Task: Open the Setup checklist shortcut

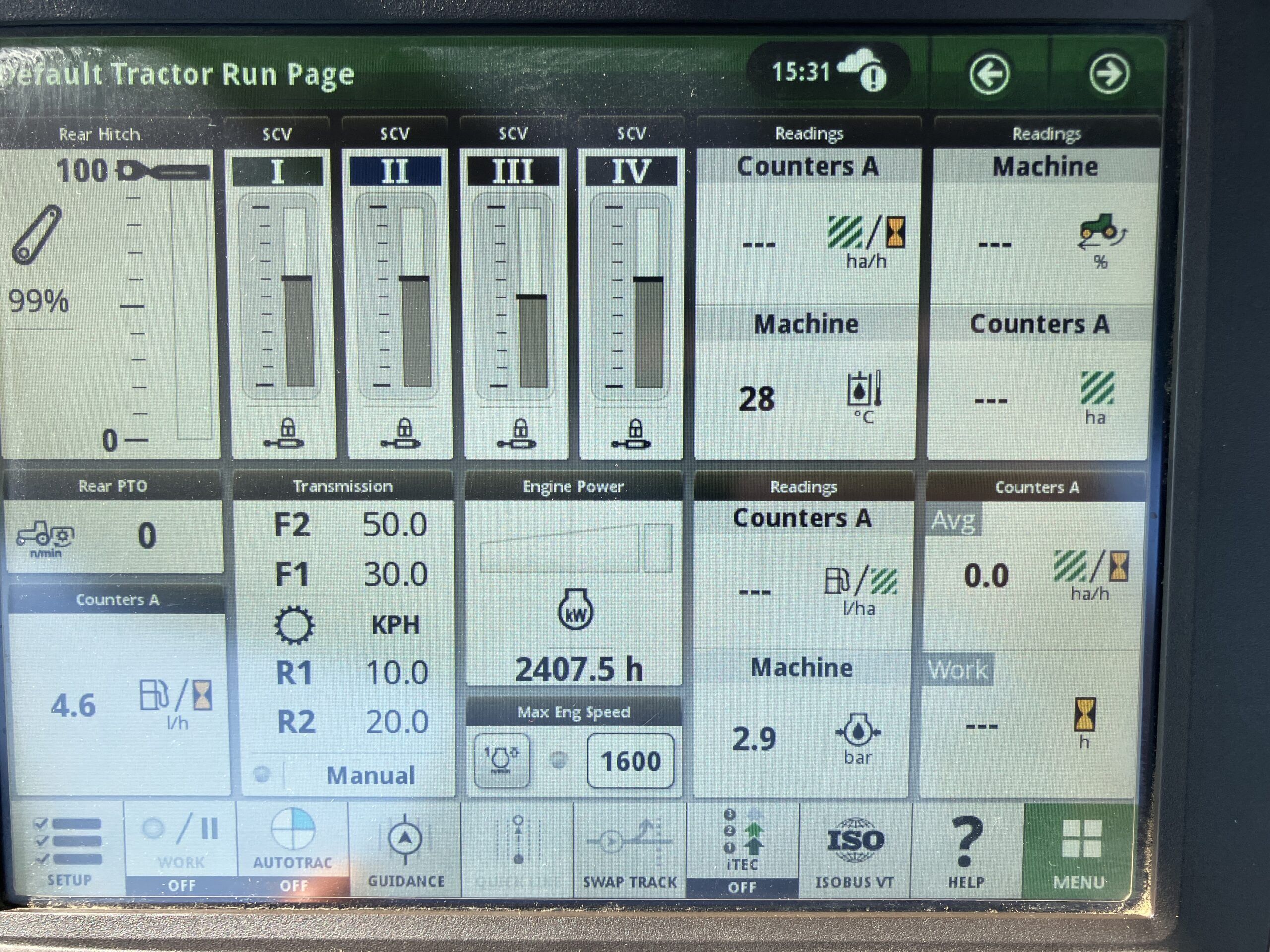Action: (x=68, y=849)
